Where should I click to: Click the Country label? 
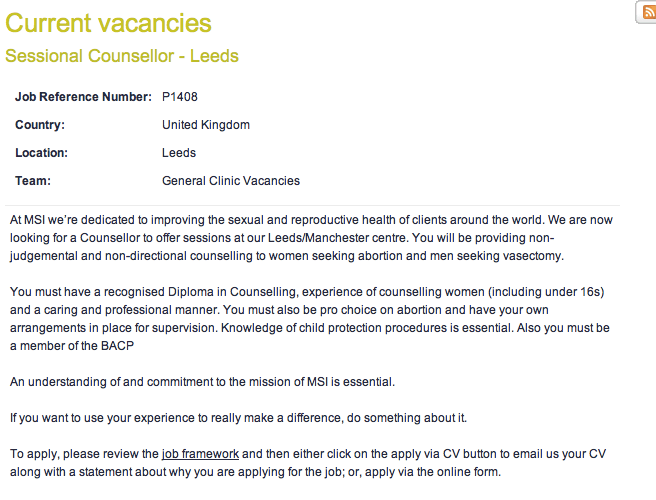[x=40, y=125]
